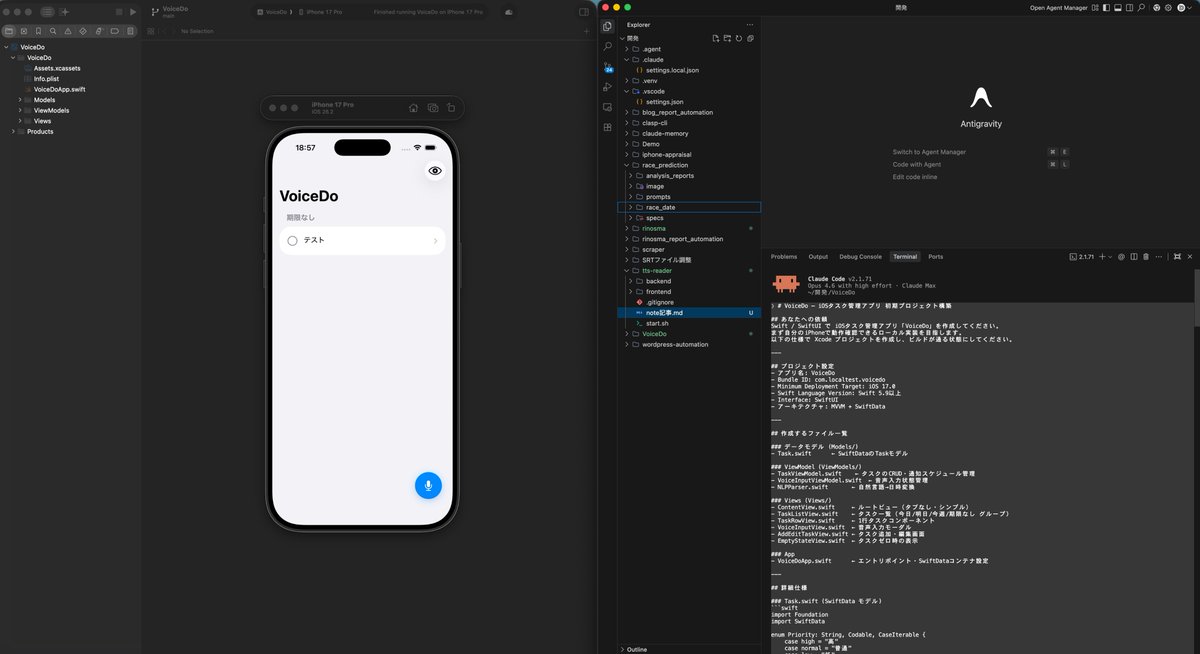Switch to Ports tab
The image size is (1200, 654).
[935, 257]
